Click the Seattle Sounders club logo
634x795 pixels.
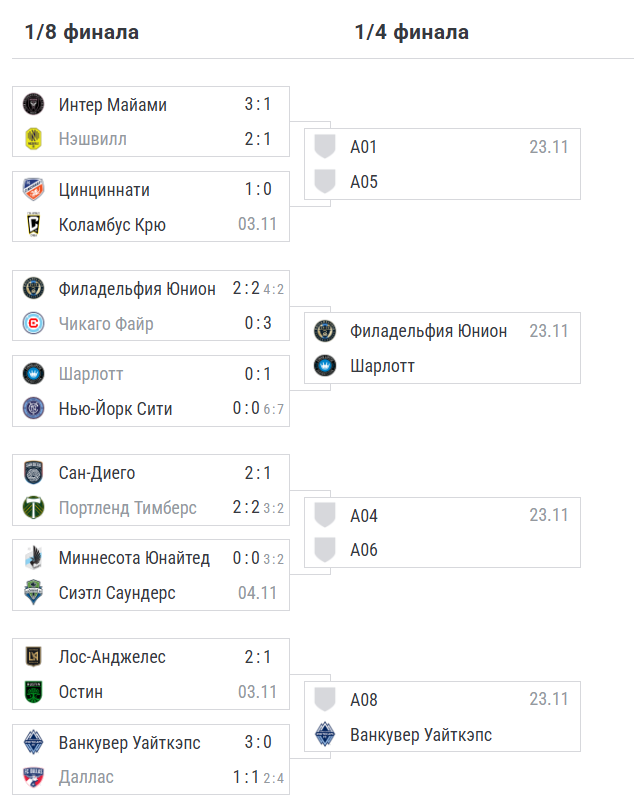(x=33, y=593)
